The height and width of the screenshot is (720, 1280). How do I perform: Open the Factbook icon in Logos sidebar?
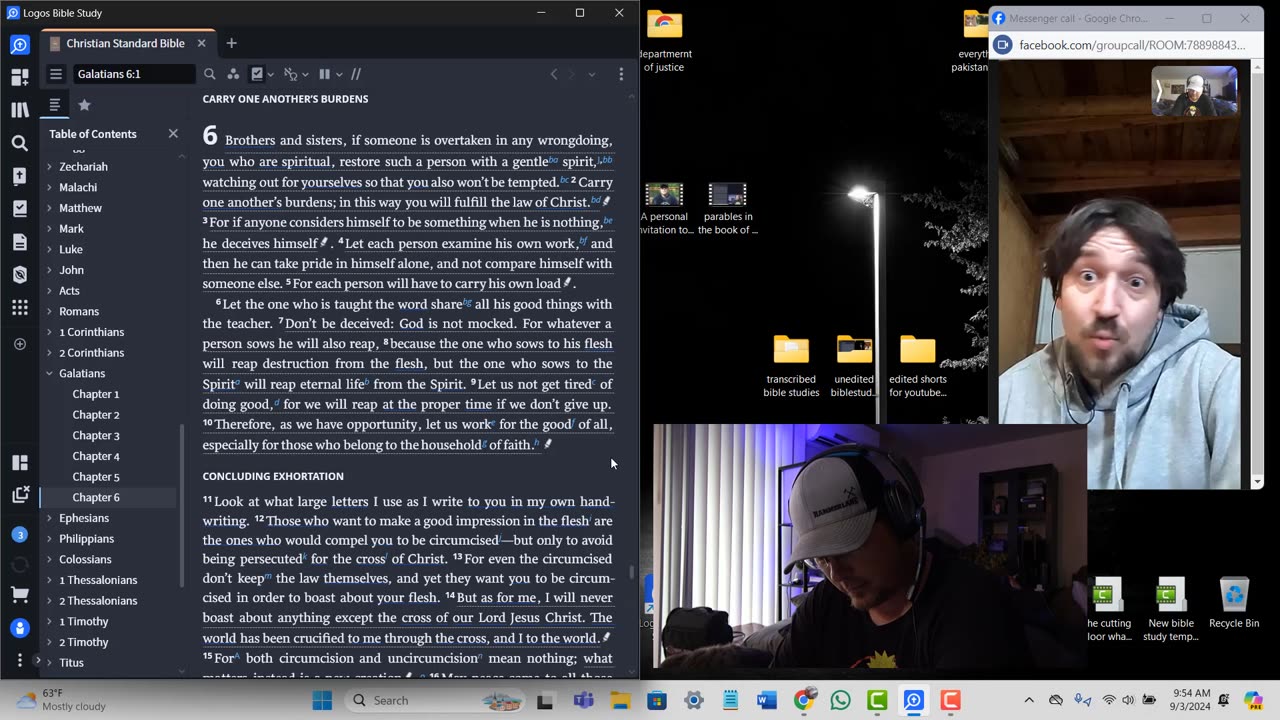(x=20, y=176)
